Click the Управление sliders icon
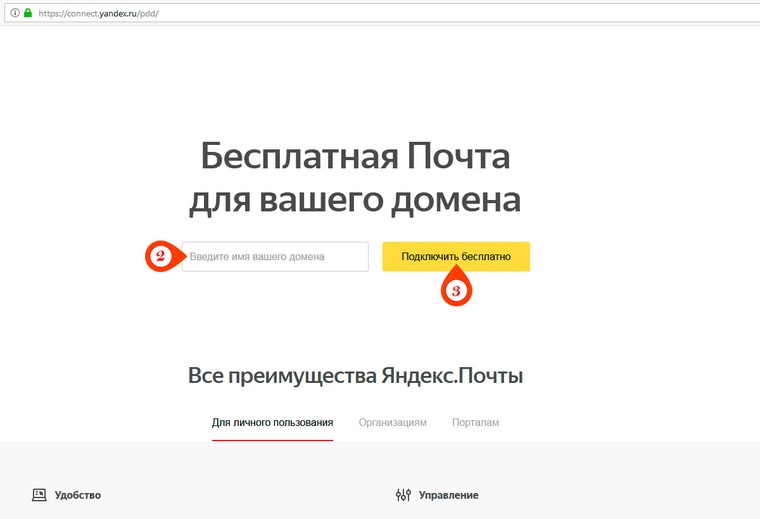The width and height of the screenshot is (760, 519). (x=403, y=495)
